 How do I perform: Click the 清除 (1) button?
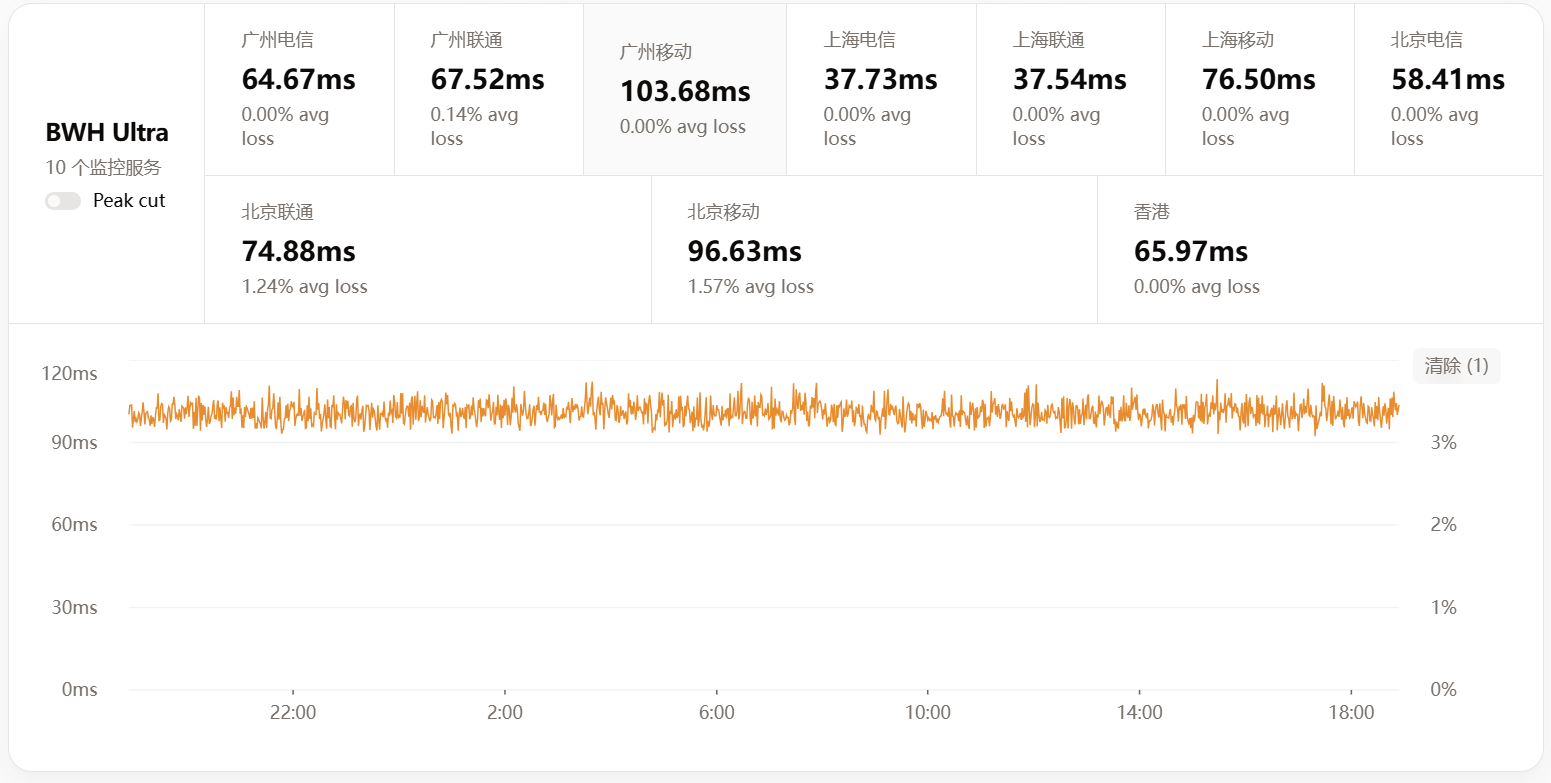point(1456,366)
